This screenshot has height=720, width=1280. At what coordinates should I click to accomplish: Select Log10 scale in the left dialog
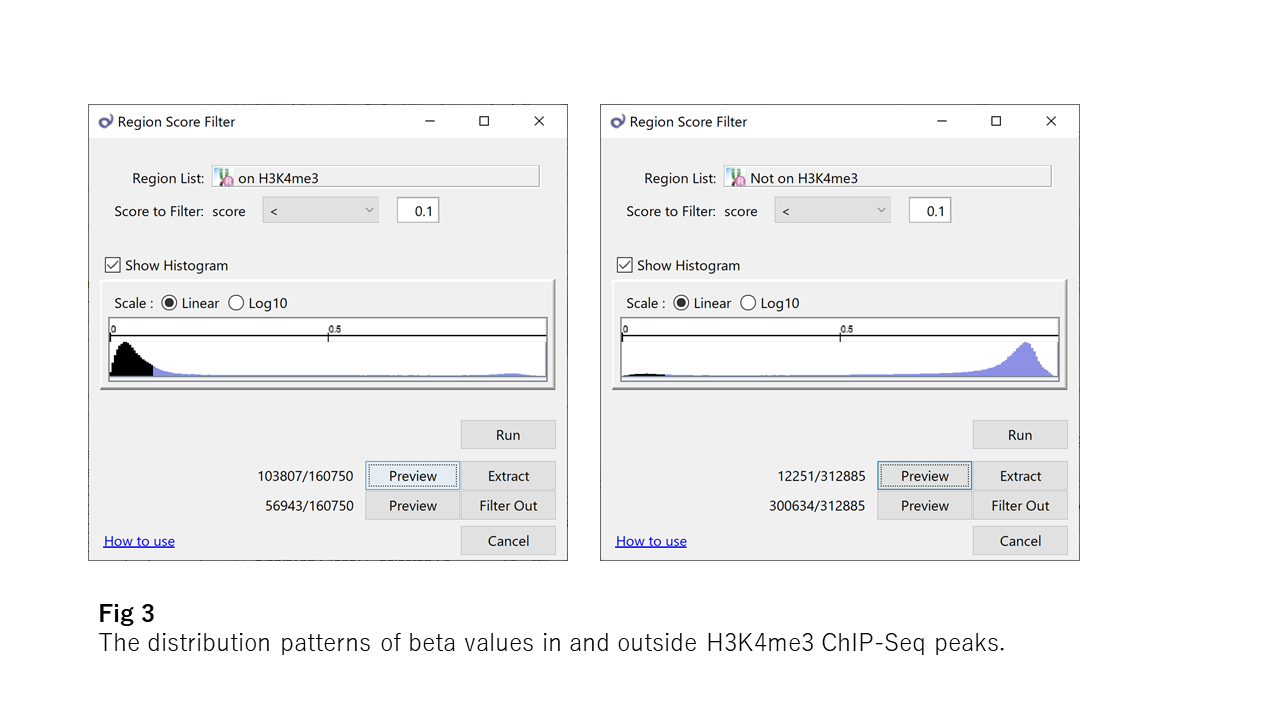[236, 303]
